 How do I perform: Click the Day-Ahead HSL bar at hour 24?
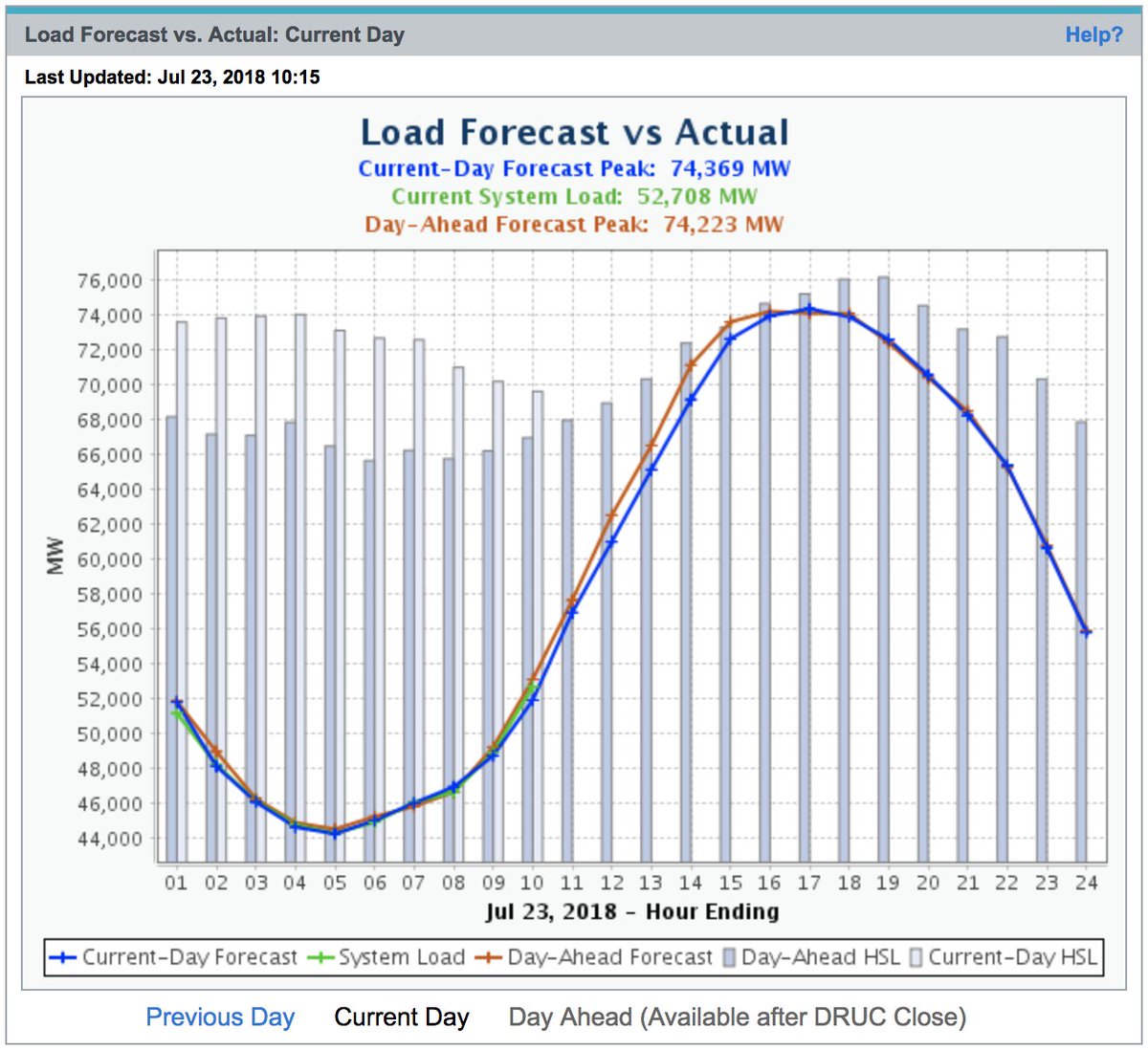click(x=1081, y=643)
